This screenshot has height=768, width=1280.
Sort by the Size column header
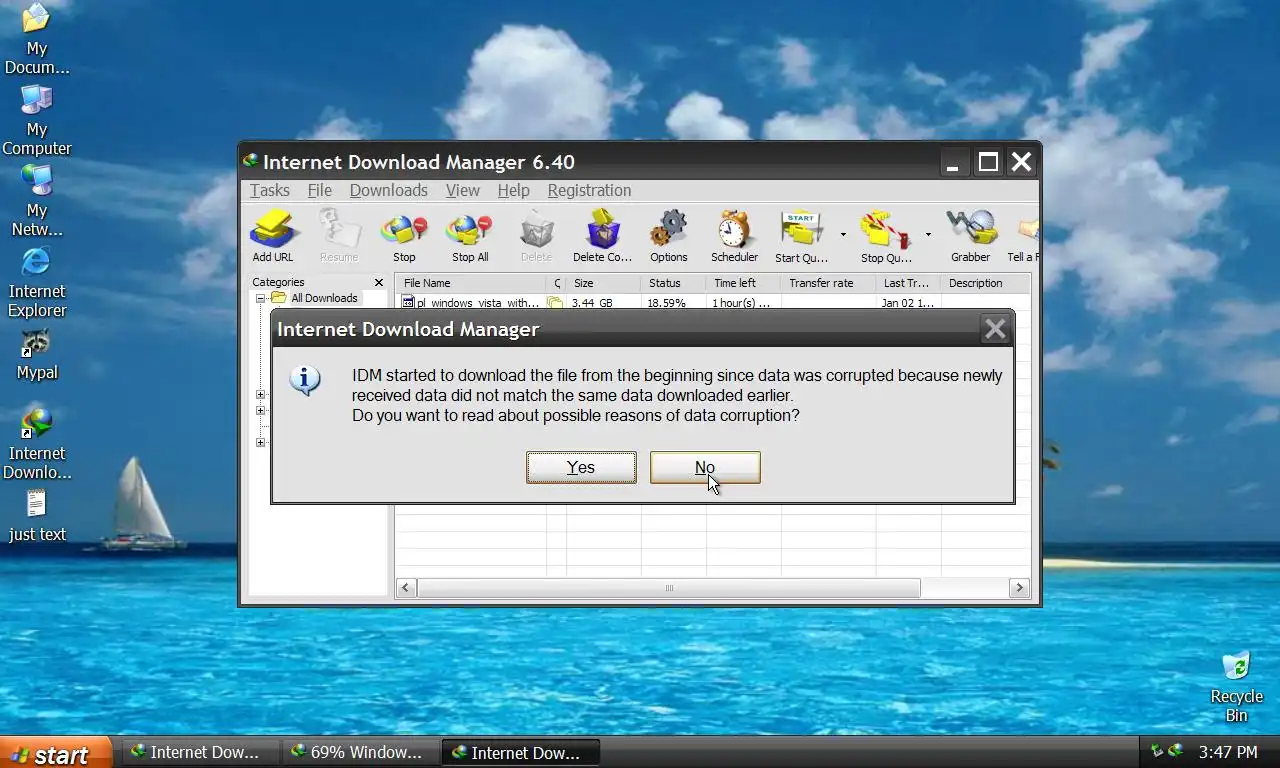point(604,283)
